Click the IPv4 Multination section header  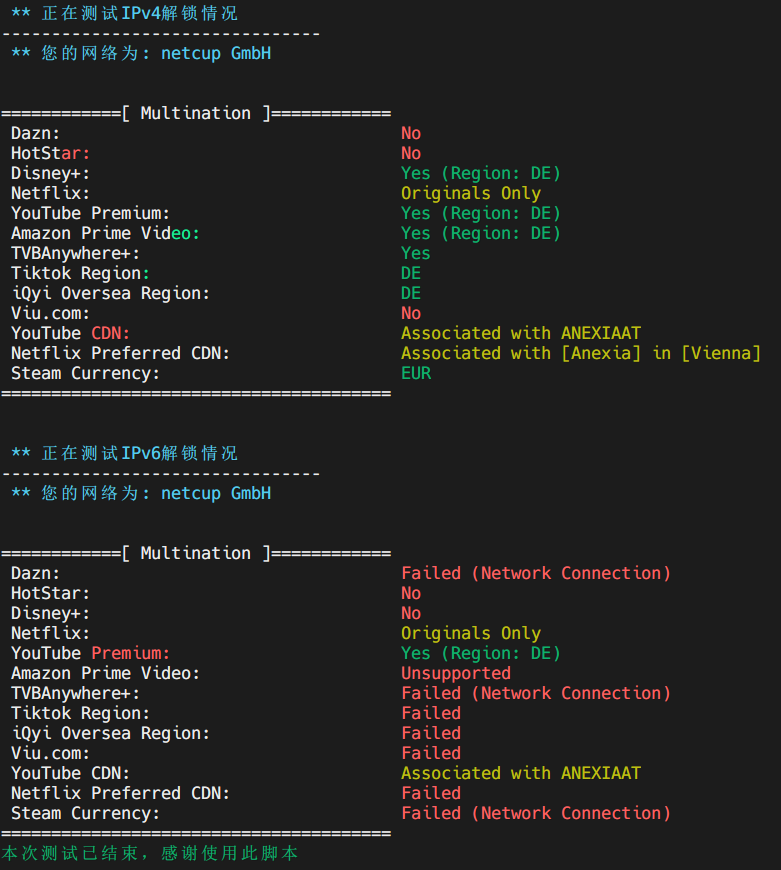pos(196,113)
